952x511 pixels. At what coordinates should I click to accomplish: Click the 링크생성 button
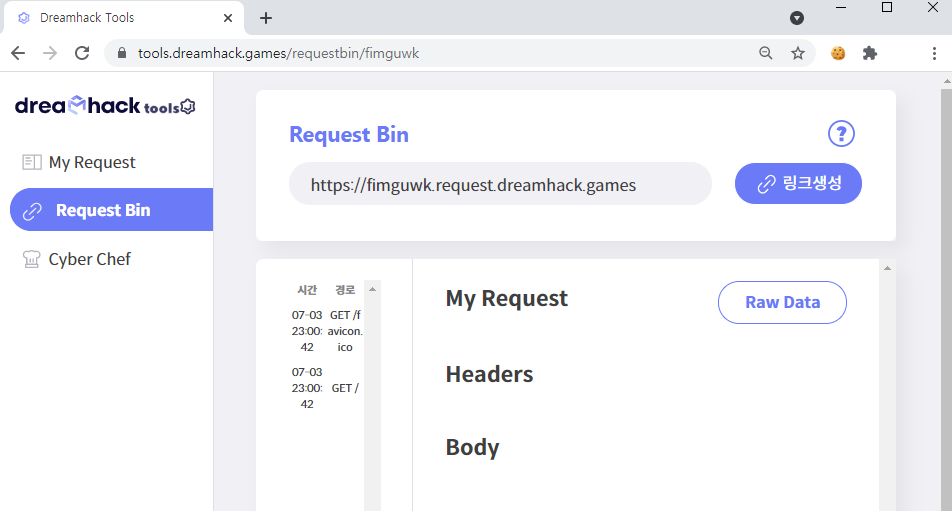click(798, 183)
